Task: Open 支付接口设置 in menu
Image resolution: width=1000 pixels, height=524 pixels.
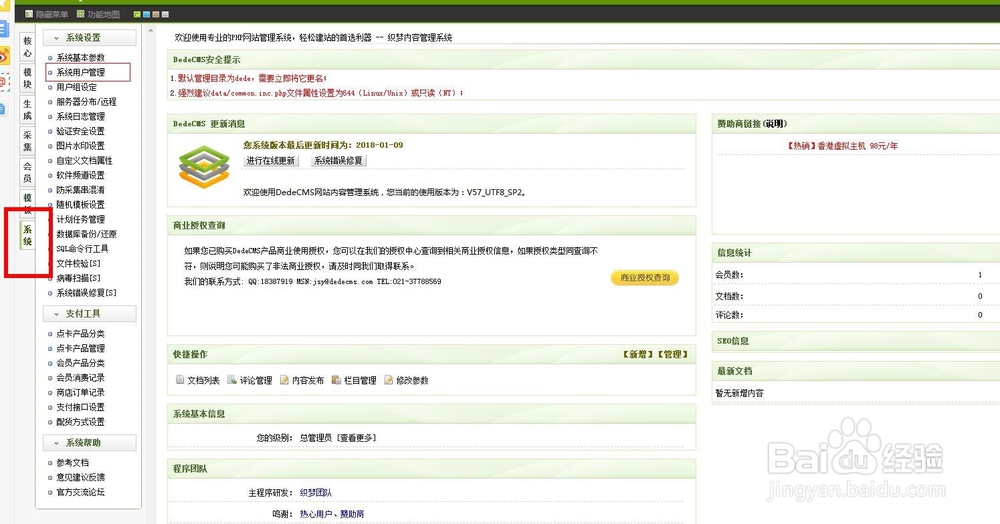Action: [x=80, y=407]
